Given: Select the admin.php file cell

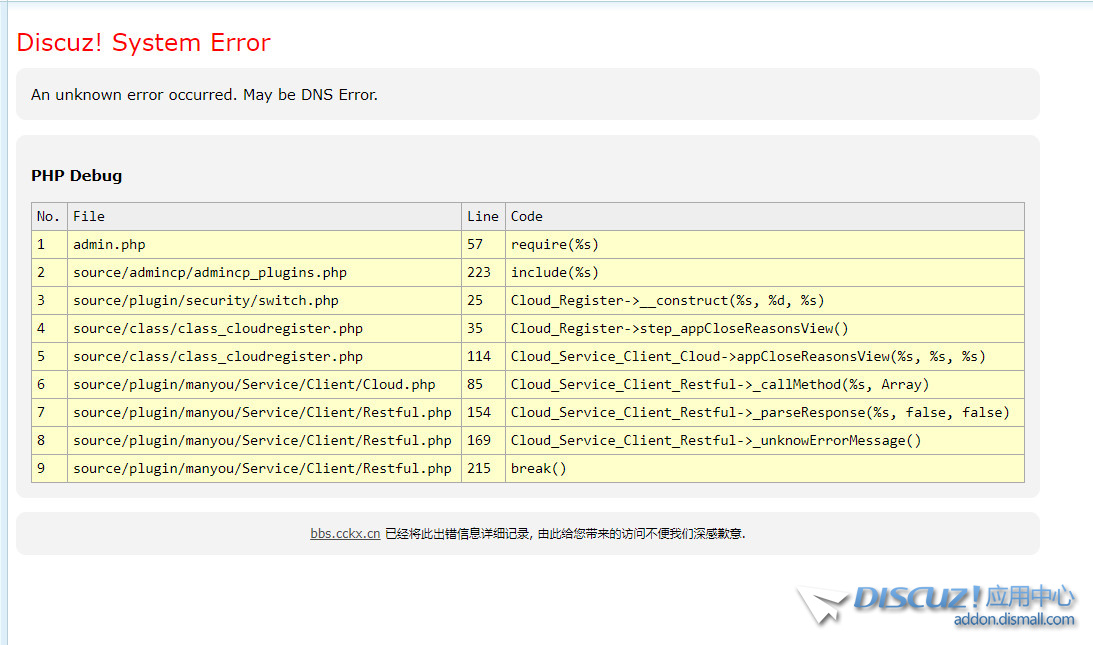Looking at the screenshot, I should coord(109,244).
